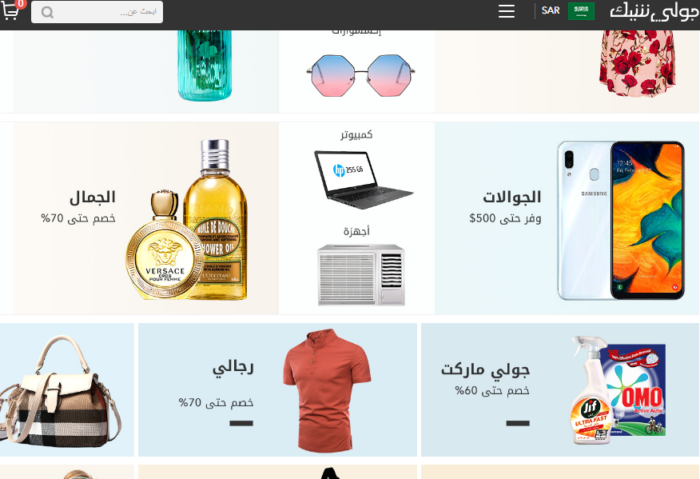Screen dimensions: 700x479
Task: Click the search magnifier icon
Action: tap(47, 12)
